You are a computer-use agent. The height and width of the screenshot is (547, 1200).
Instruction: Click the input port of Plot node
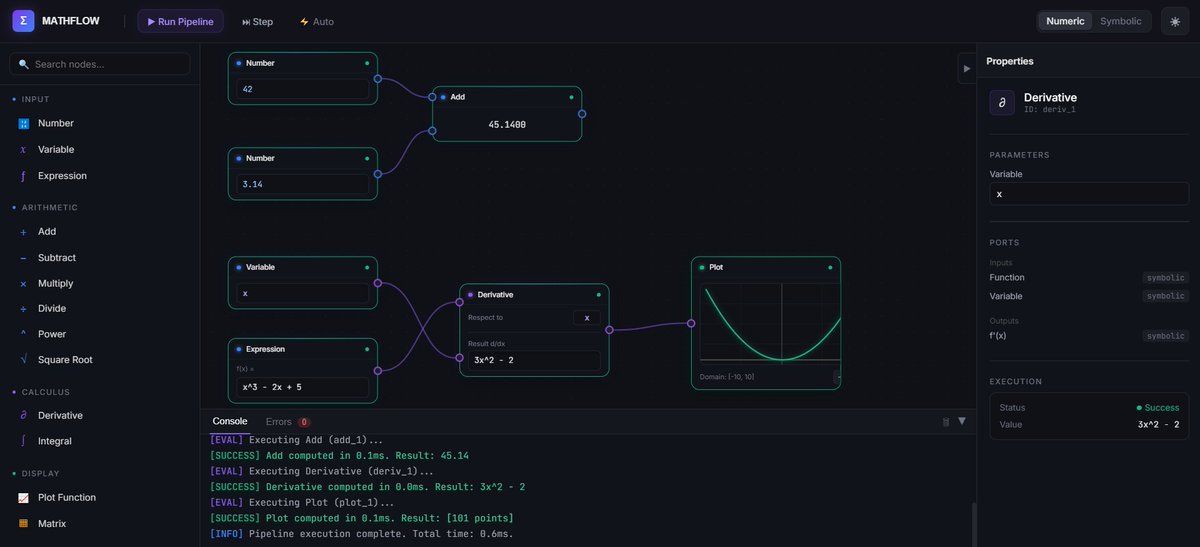tap(691, 323)
